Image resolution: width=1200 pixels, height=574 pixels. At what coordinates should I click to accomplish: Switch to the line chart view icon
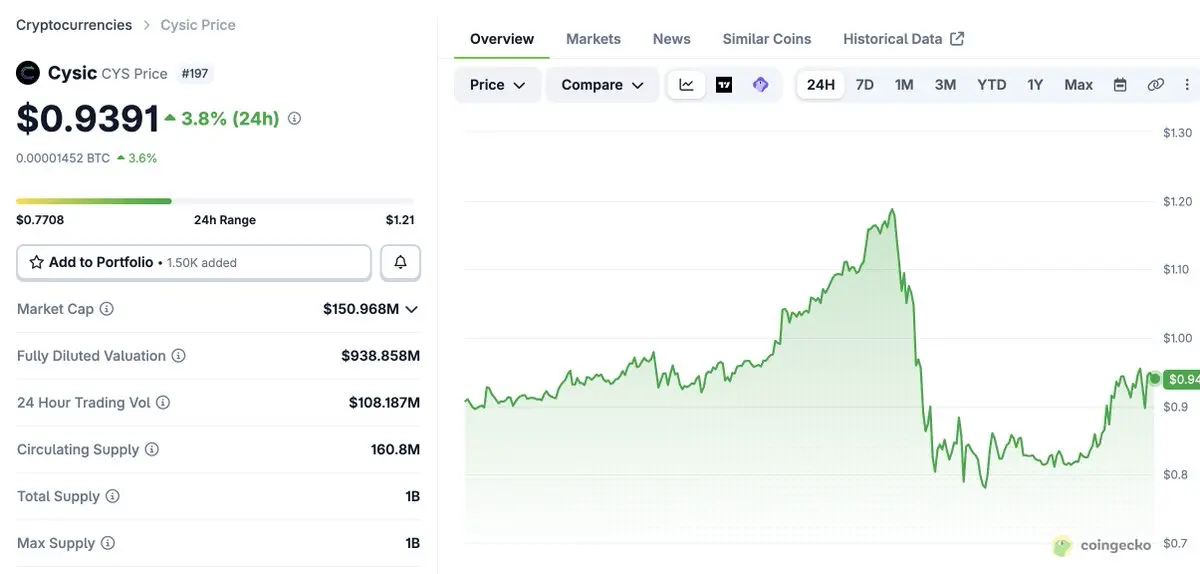686,85
